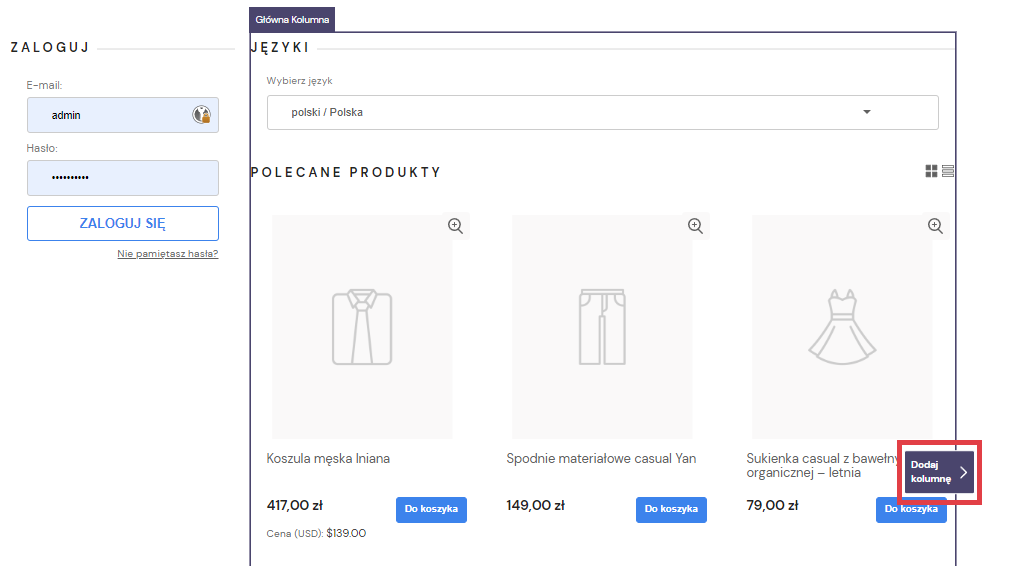1010x566 pixels.
Task: Expand the 'polski / Polska' language dropdown
Action: 602,112
